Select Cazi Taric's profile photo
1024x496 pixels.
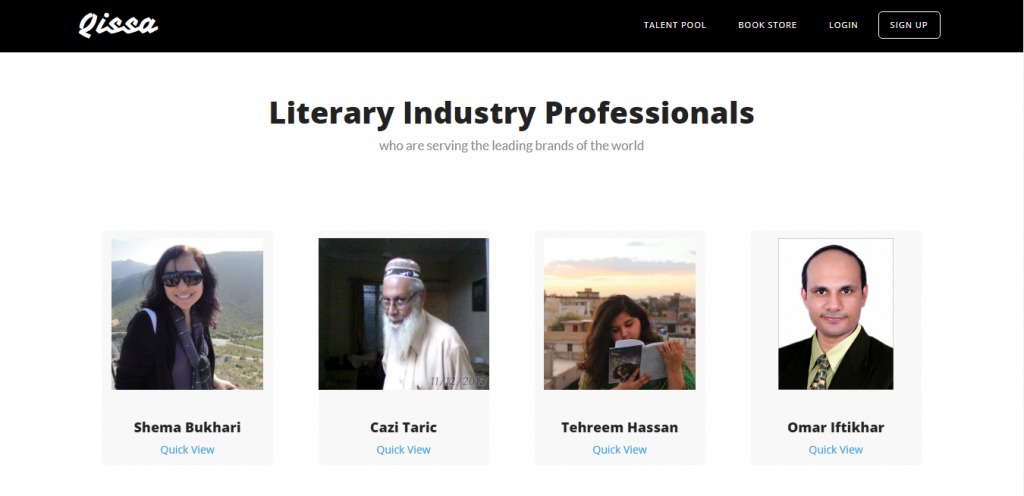[x=403, y=313]
